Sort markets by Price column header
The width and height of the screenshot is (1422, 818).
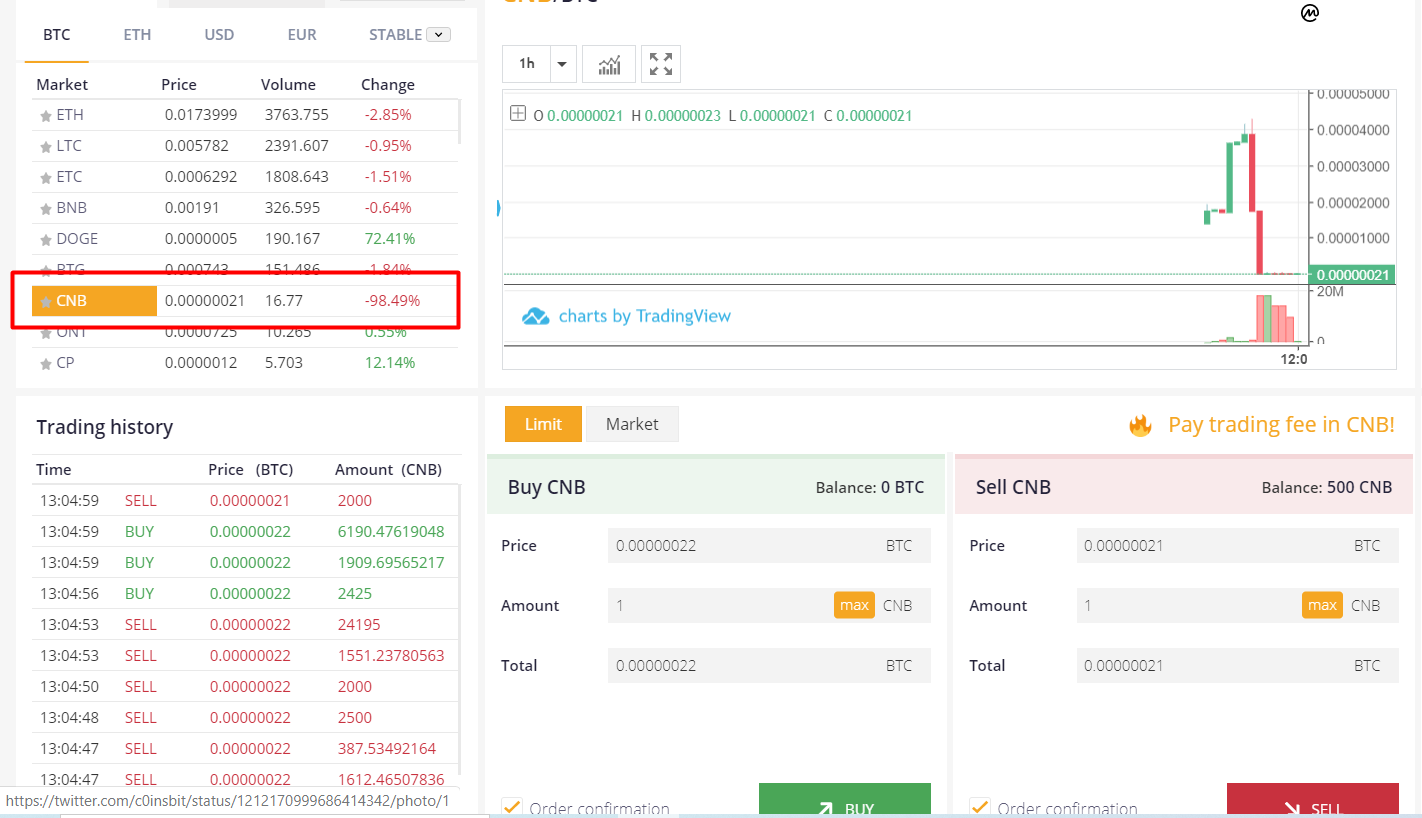click(179, 85)
